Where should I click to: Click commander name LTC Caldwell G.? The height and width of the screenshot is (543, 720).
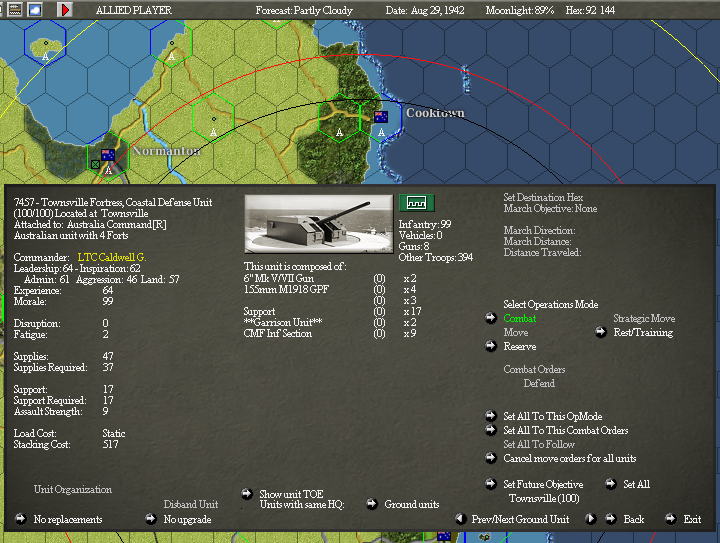click(112, 257)
